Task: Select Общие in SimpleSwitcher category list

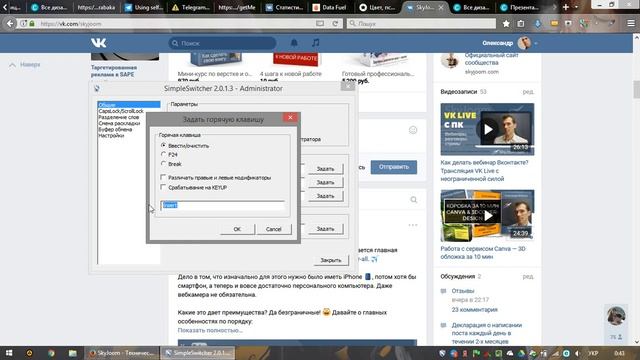Action: coord(129,105)
